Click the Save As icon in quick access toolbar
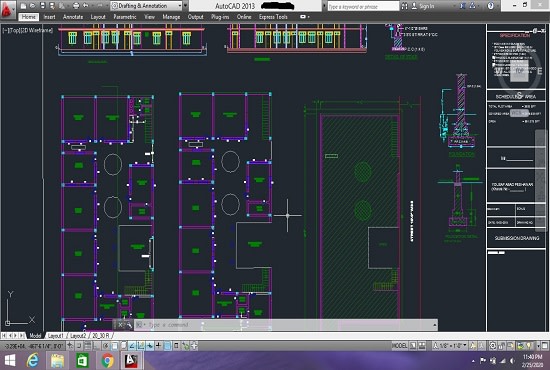Screen dimensions: 550x370 click(x=52, y=6)
